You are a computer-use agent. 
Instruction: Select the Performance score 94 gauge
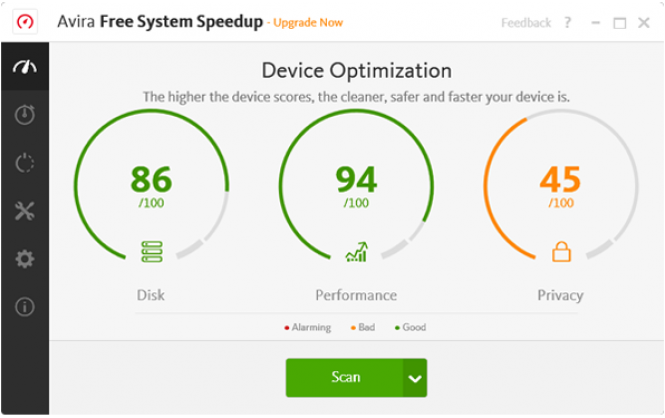356,186
